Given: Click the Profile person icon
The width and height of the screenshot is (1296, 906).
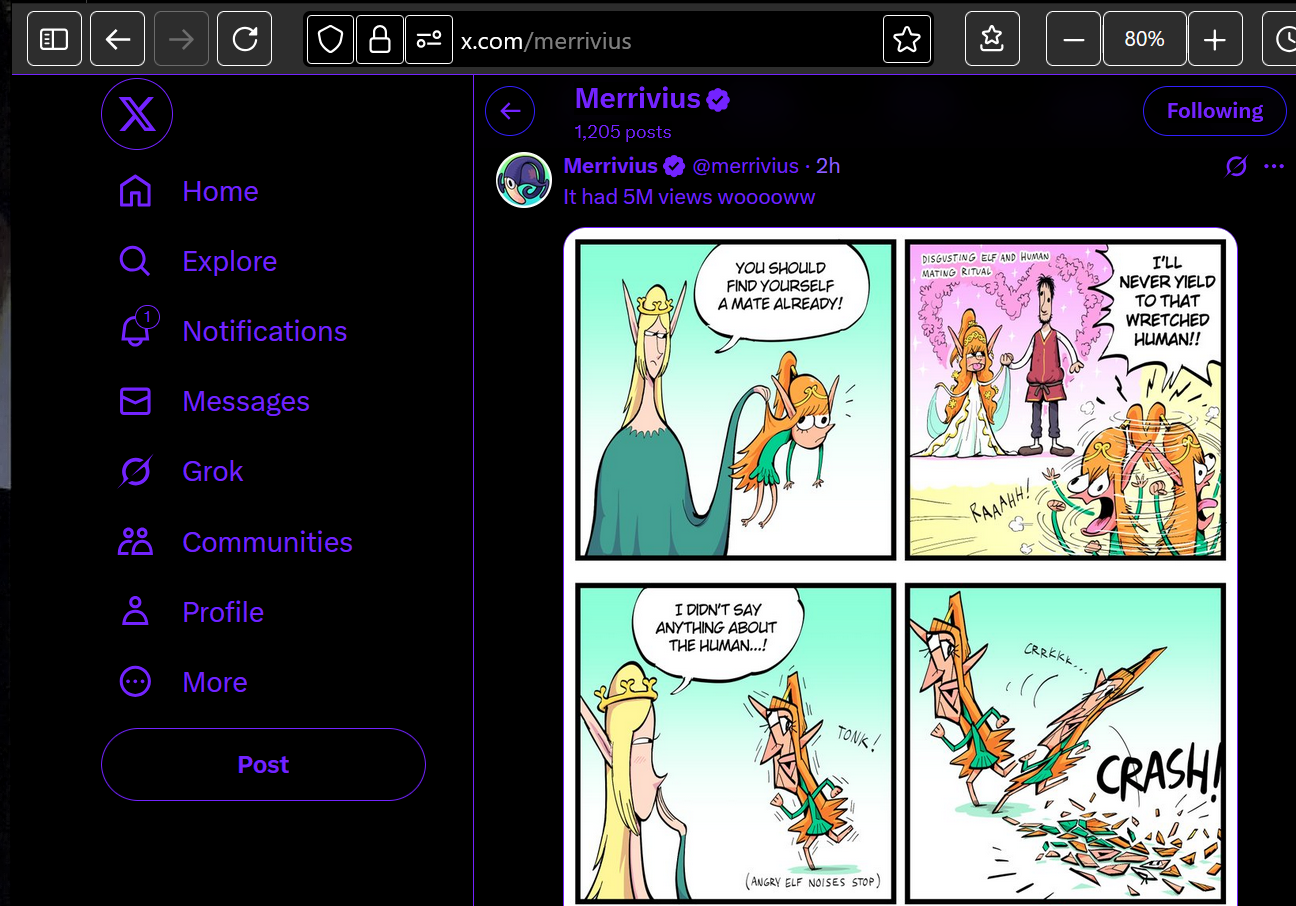Looking at the screenshot, I should click(135, 611).
